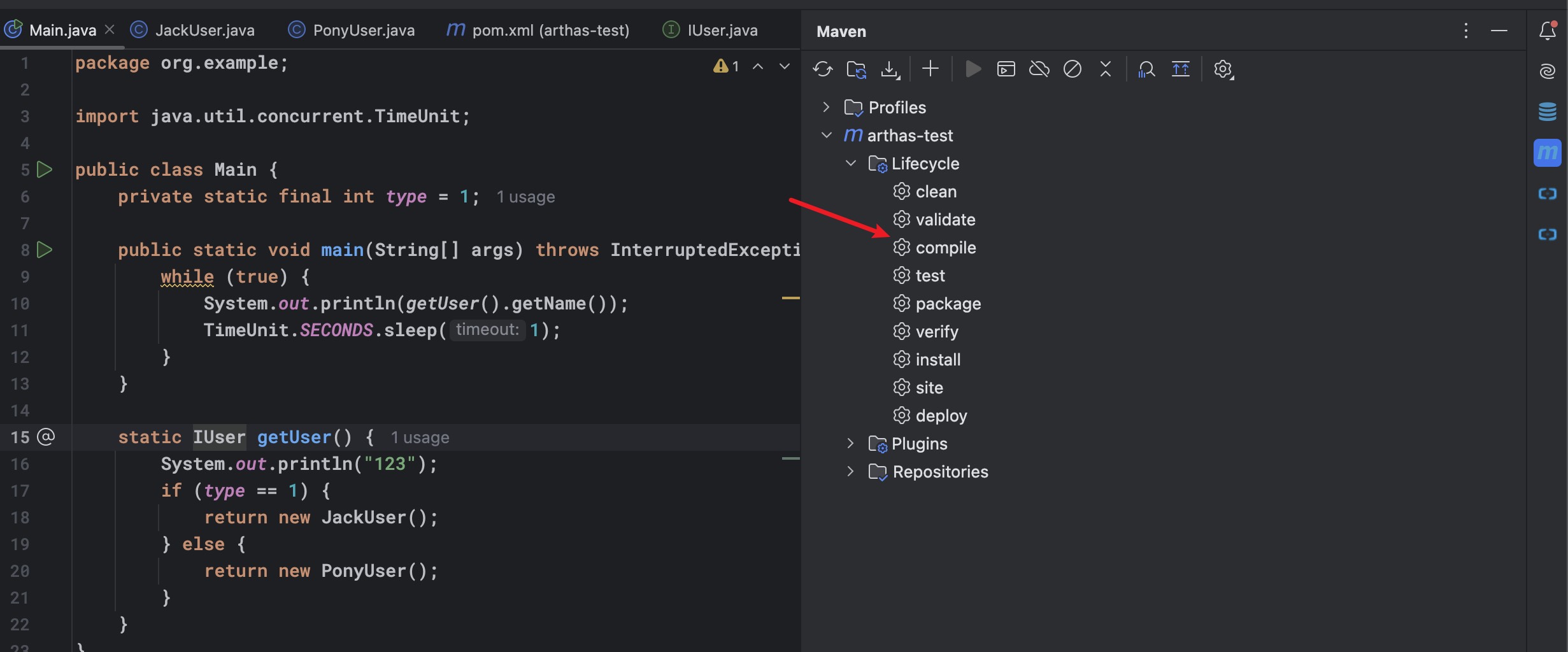Click the Plugins folder label
1568x652 pixels.
coord(919,443)
